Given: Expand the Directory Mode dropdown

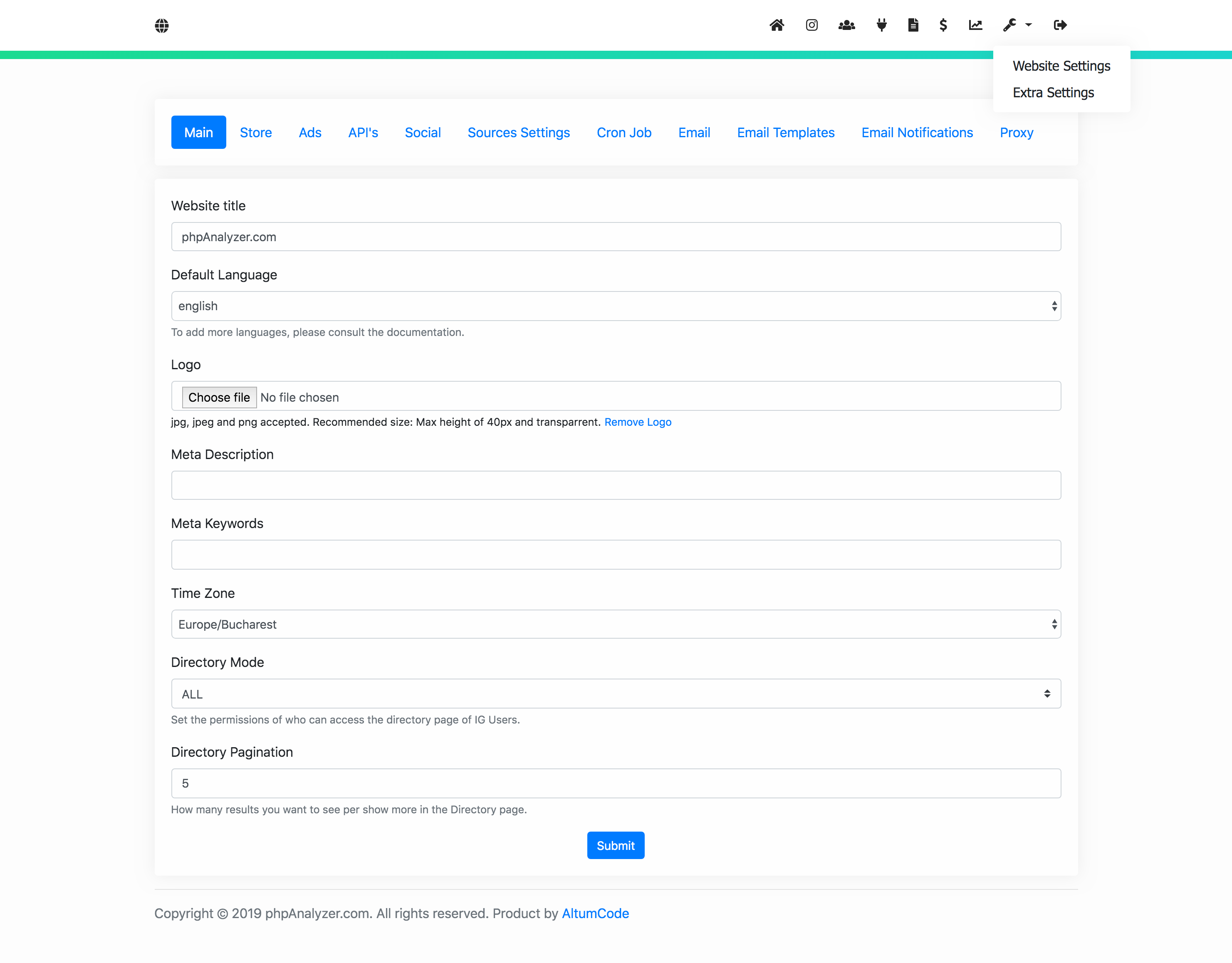Looking at the screenshot, I should [616, 694].
